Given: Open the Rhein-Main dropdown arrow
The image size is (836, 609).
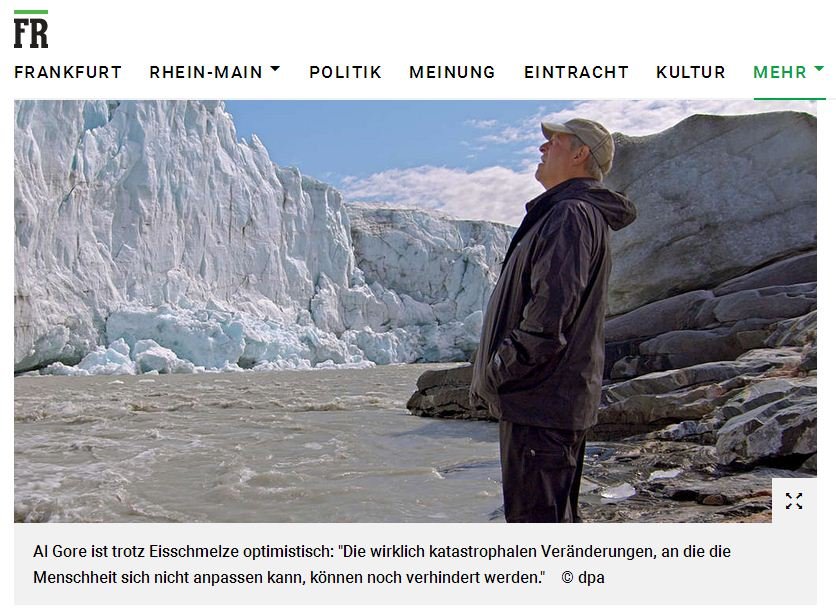Looking at the screenshot, I should [275, 69].
